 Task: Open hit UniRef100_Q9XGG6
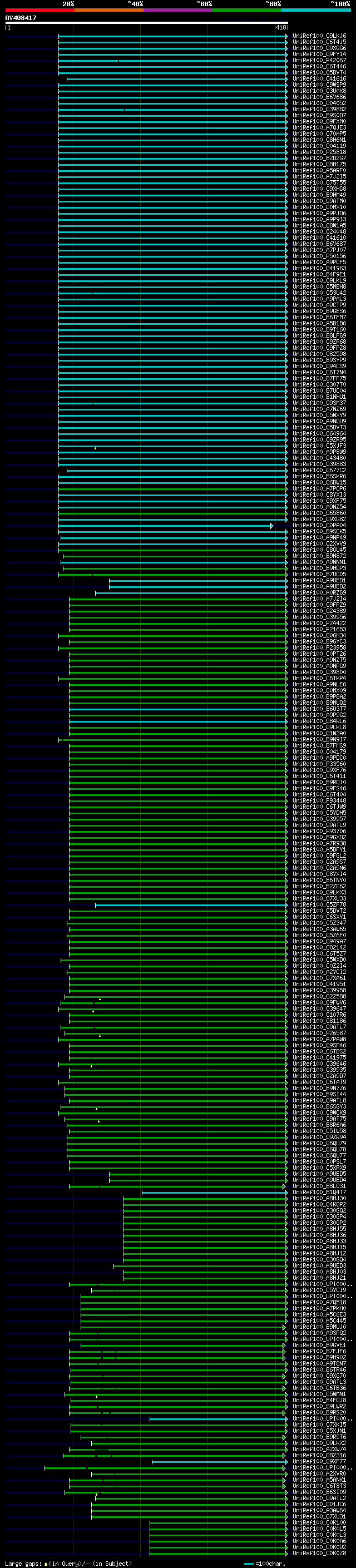[x=319, y=48]
